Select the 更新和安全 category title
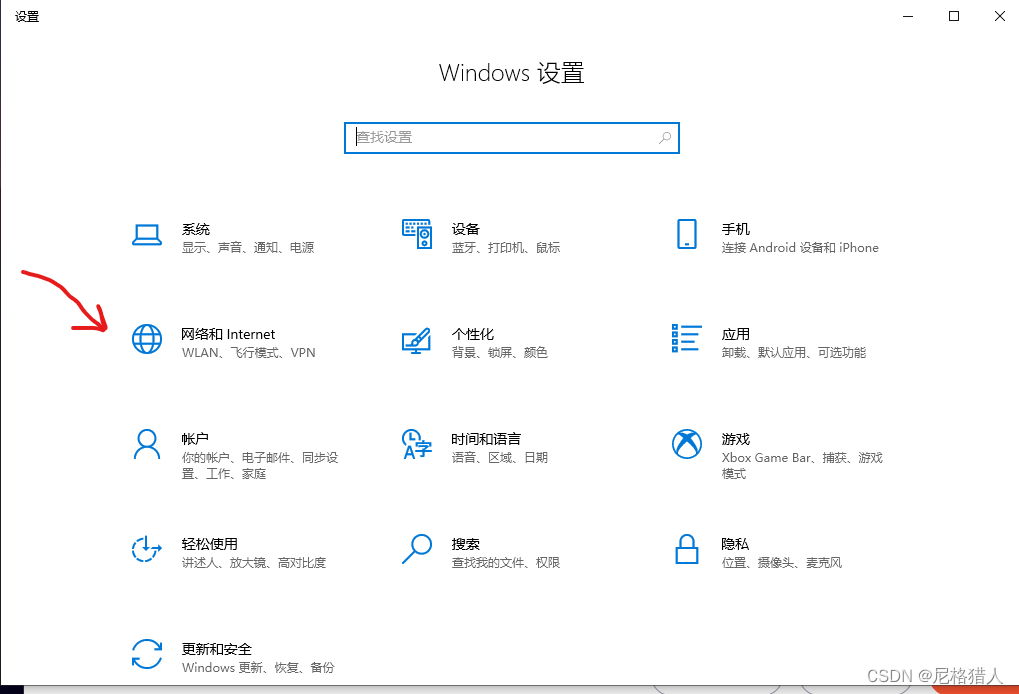 216,649
